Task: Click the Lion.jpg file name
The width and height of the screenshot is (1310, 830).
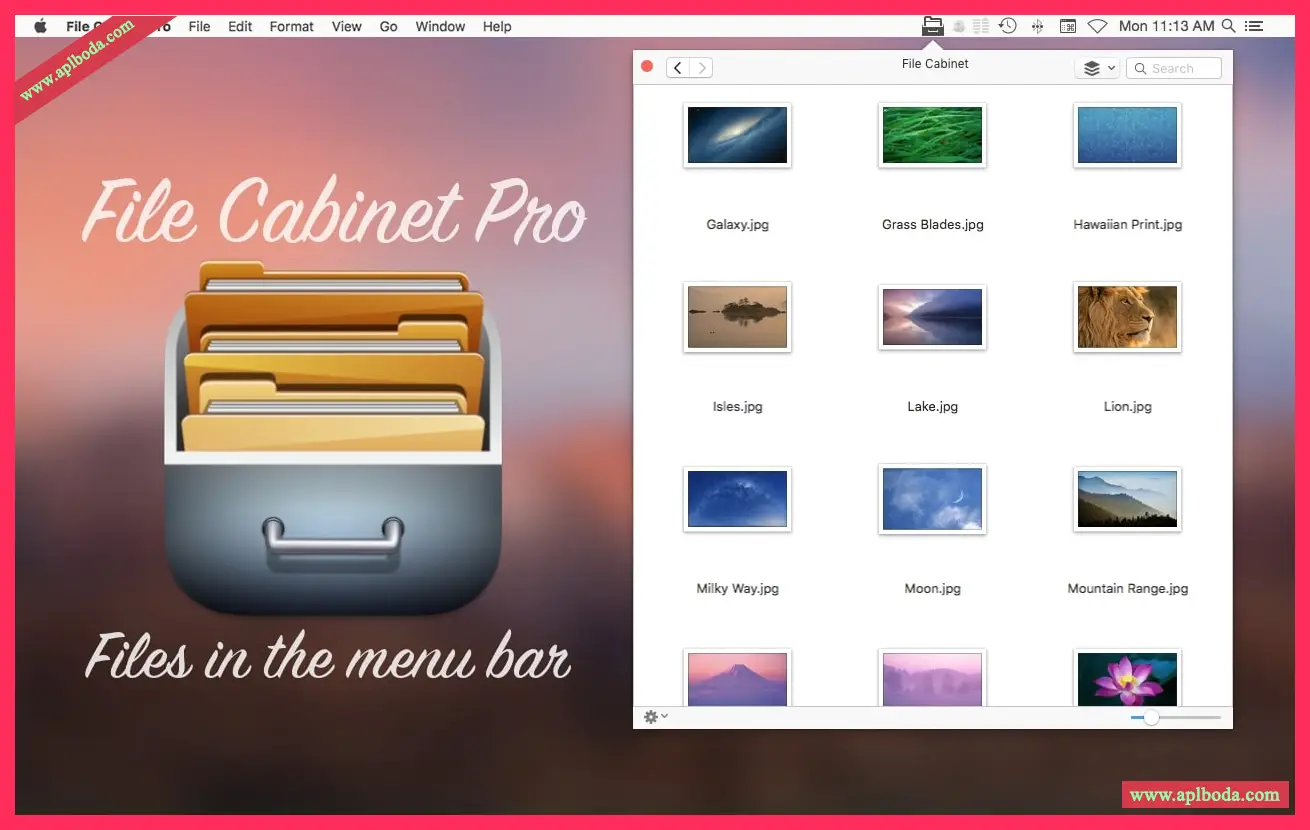Action: pos(1128,407)
